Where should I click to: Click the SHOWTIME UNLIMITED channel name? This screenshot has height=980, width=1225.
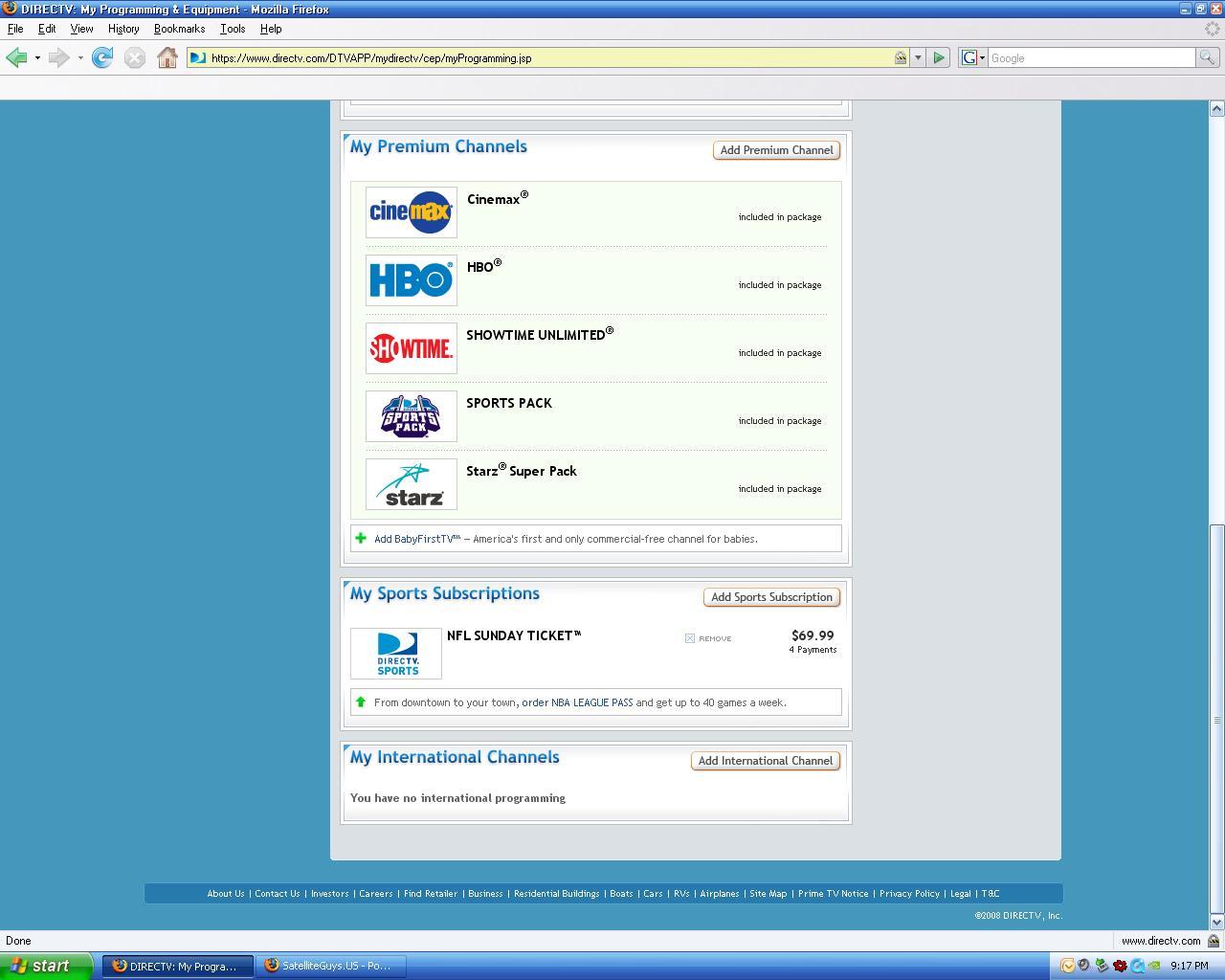pos(540,334)
